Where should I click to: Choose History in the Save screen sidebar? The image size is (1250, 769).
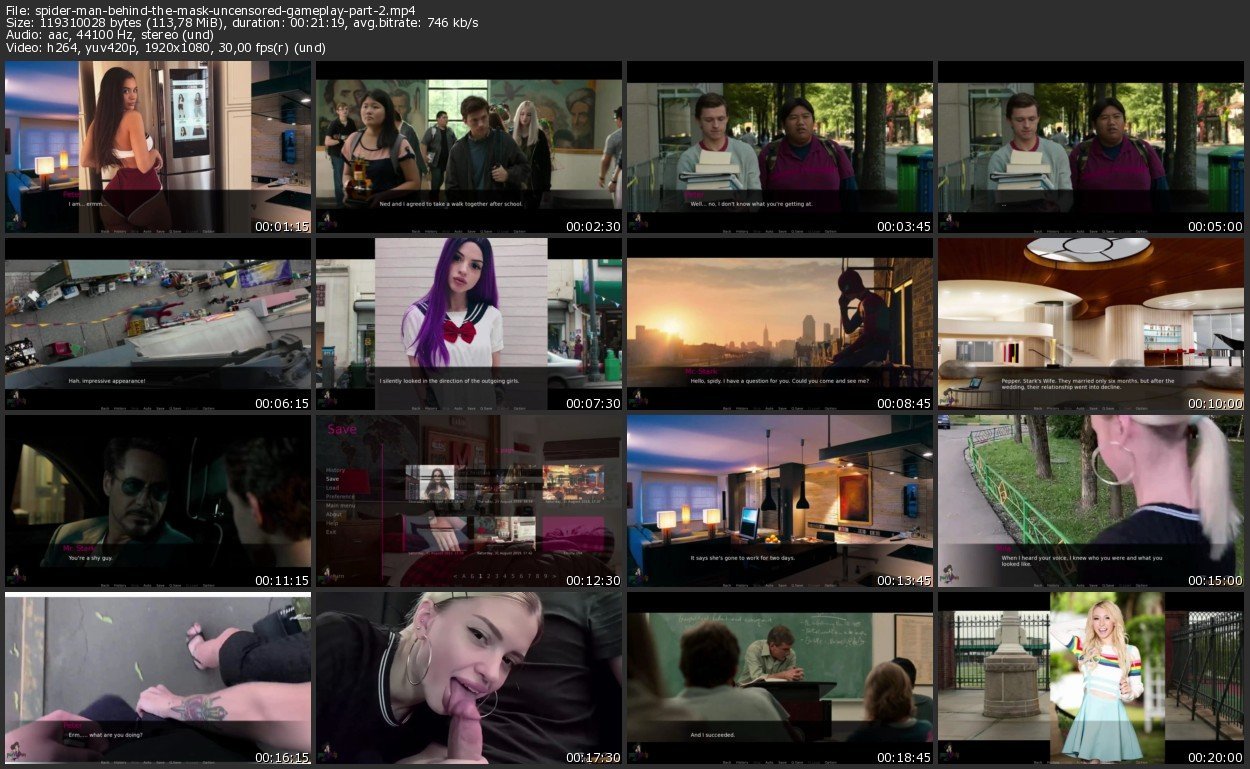336,470
